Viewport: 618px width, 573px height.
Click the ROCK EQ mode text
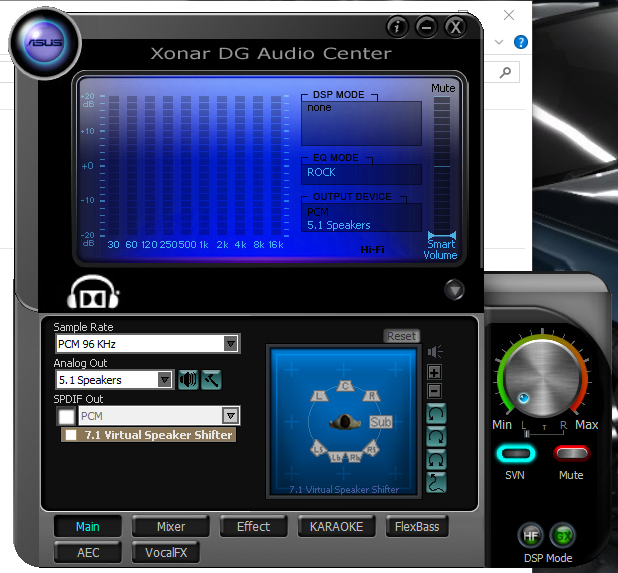pos(321,172)
